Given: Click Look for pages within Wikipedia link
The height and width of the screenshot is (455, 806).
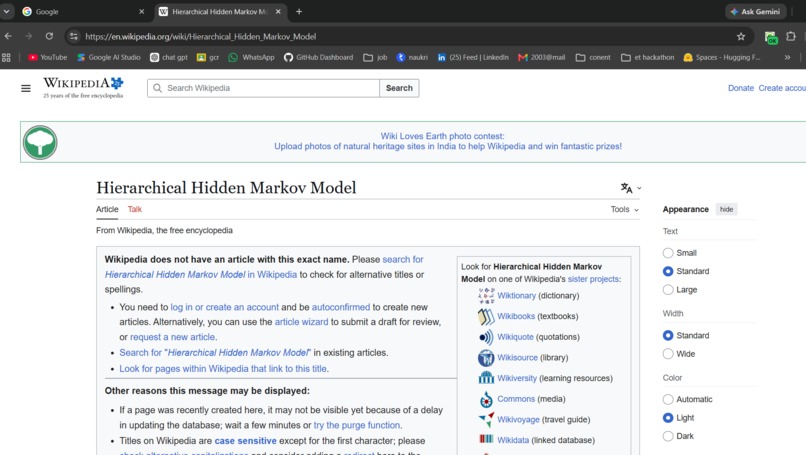Looking at the screenshot, I should (223, 369).
